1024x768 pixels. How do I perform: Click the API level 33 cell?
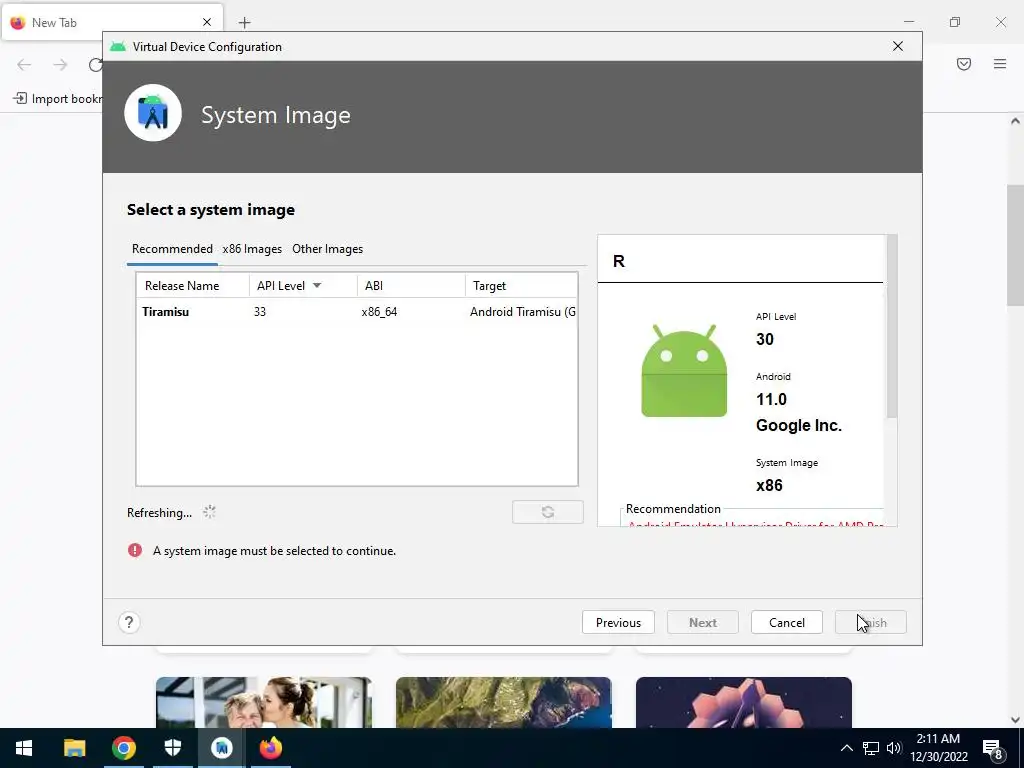(260, 312)
